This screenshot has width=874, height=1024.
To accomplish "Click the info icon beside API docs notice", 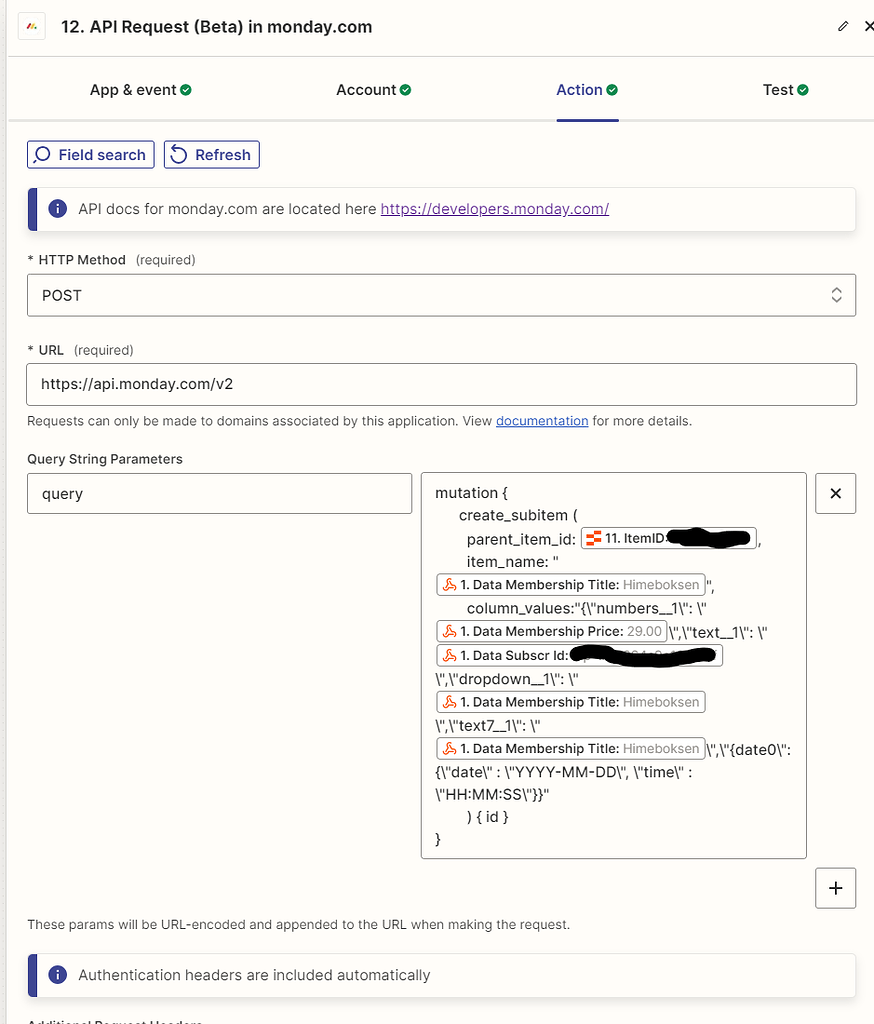I will pyautogui.click(x=57, y=209).
